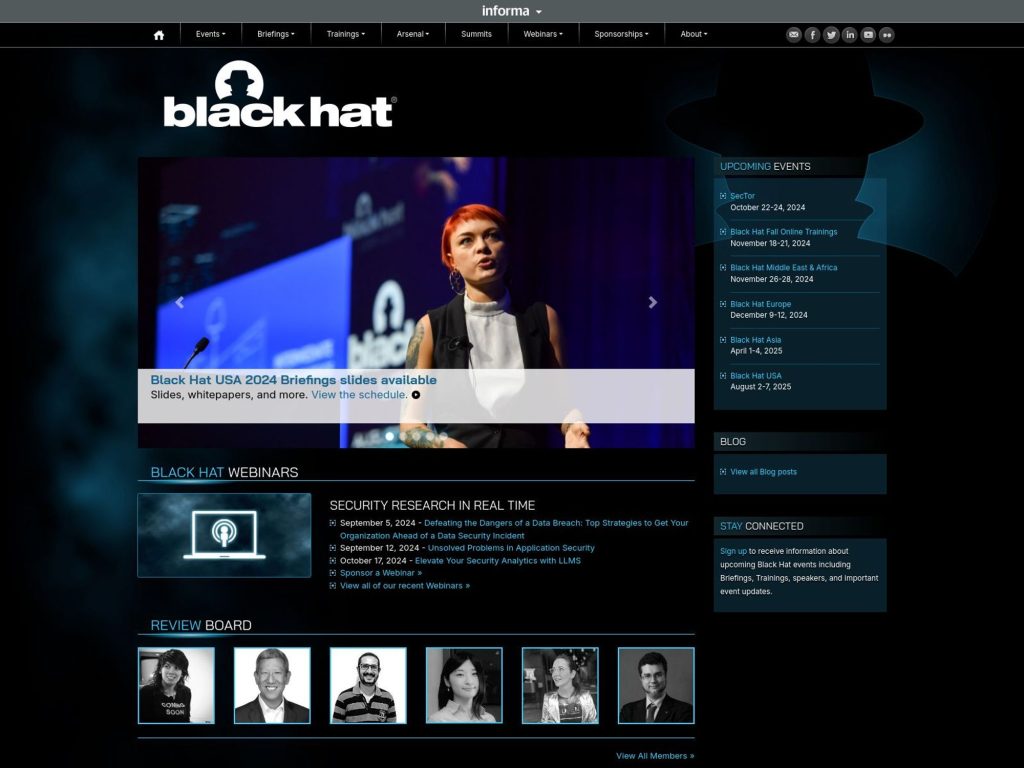Expand the informa dropdown at the top
1024x768 pixels.
(x=511, y=10)
